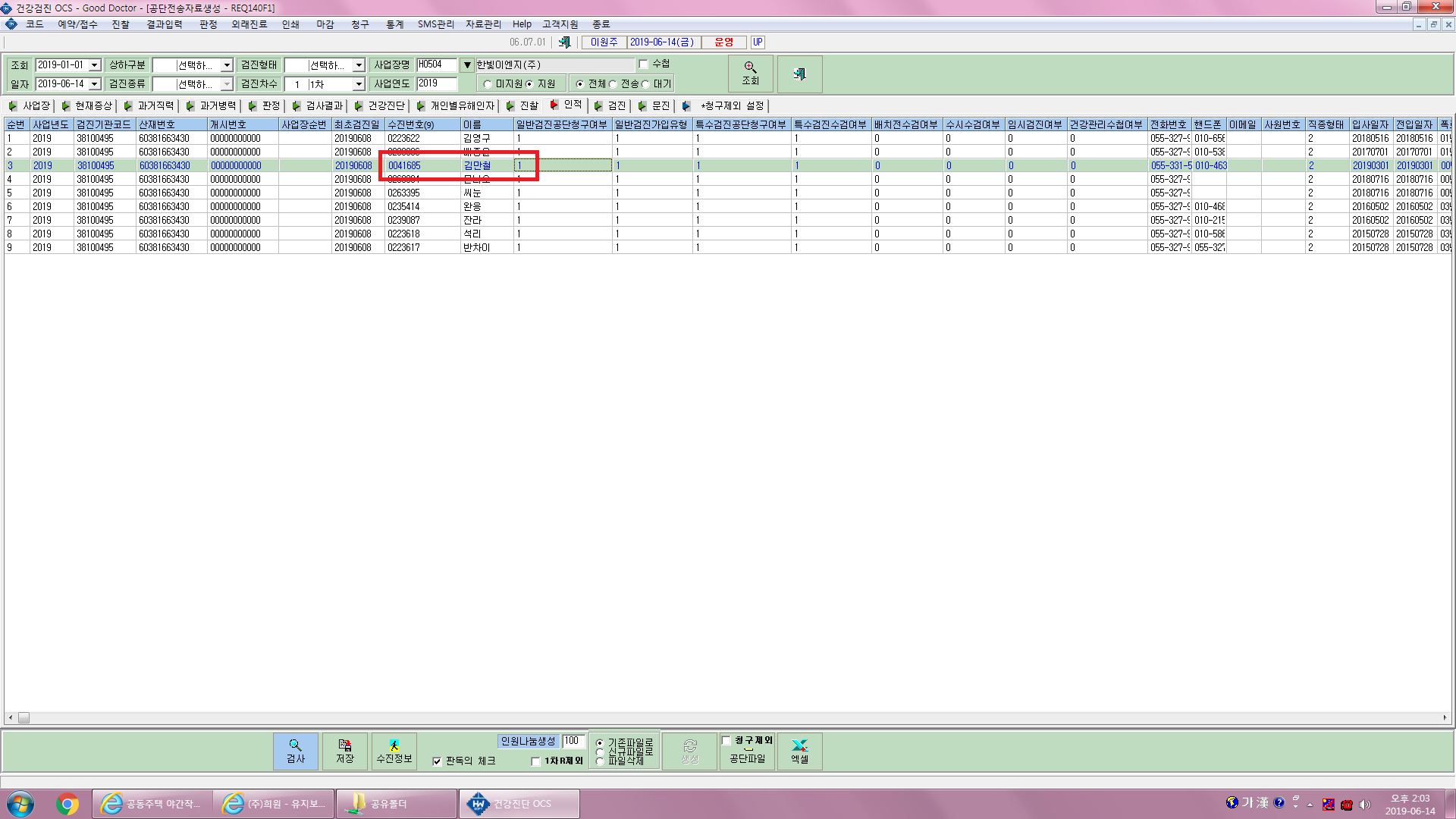The width and height of the screenshot is (1456, 819).
Task: Click the exit door icon beside 조회
Action: pyautogui.click(x=799, y=74)
